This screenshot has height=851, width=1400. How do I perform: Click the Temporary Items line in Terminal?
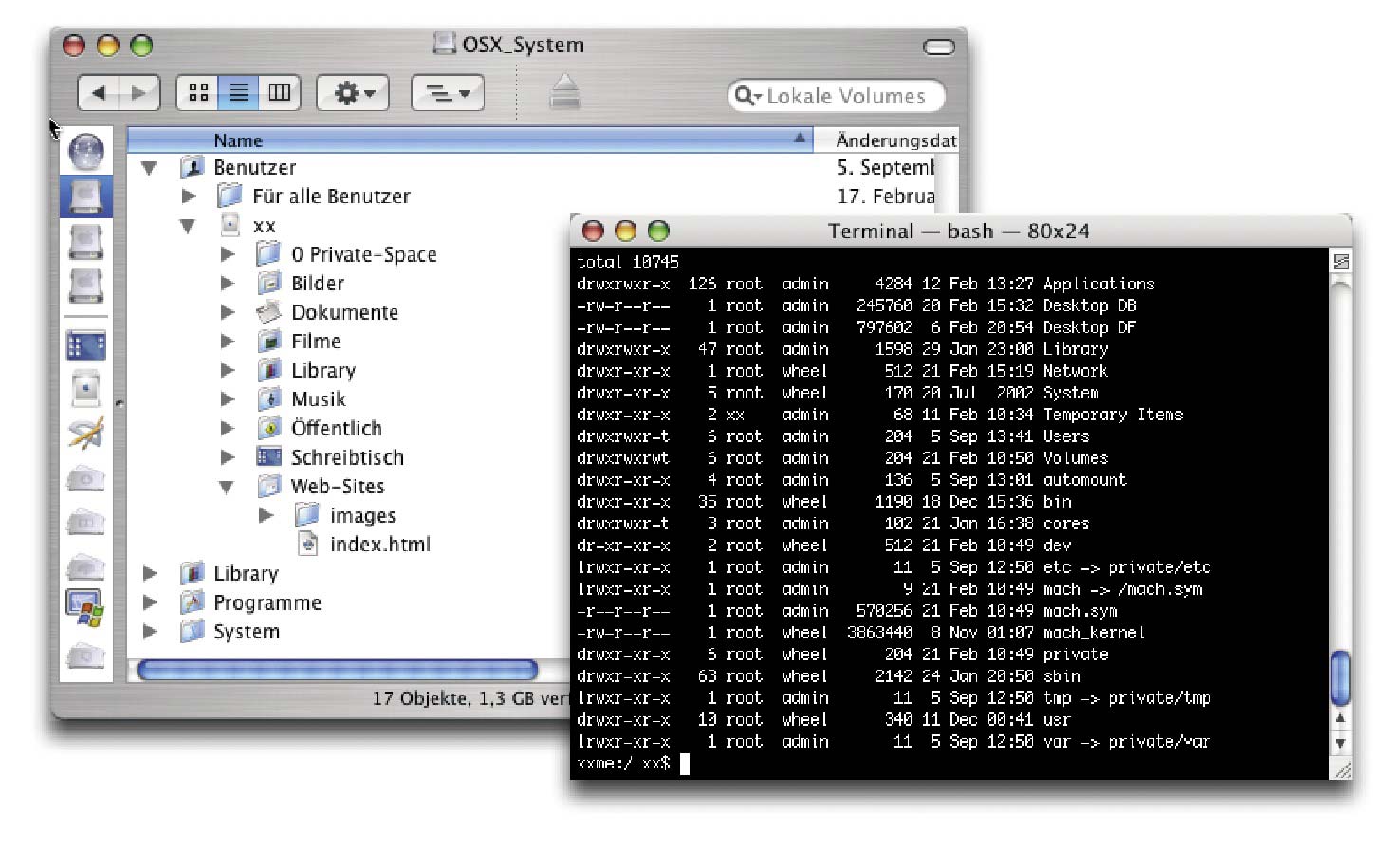click(x=879, y=415)
